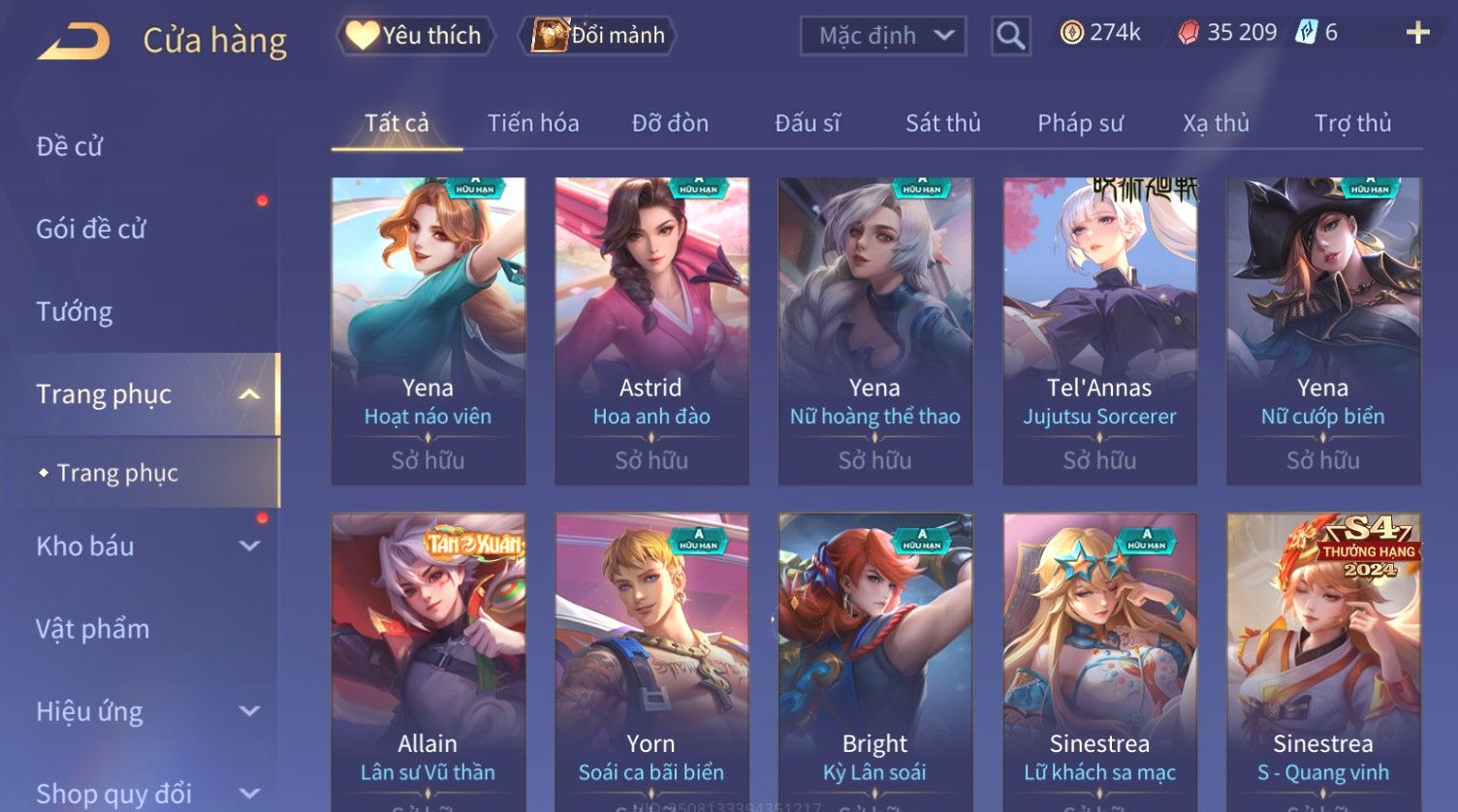
Task: Open Gói đề cử in the sidebar
Action: (91, 230)
